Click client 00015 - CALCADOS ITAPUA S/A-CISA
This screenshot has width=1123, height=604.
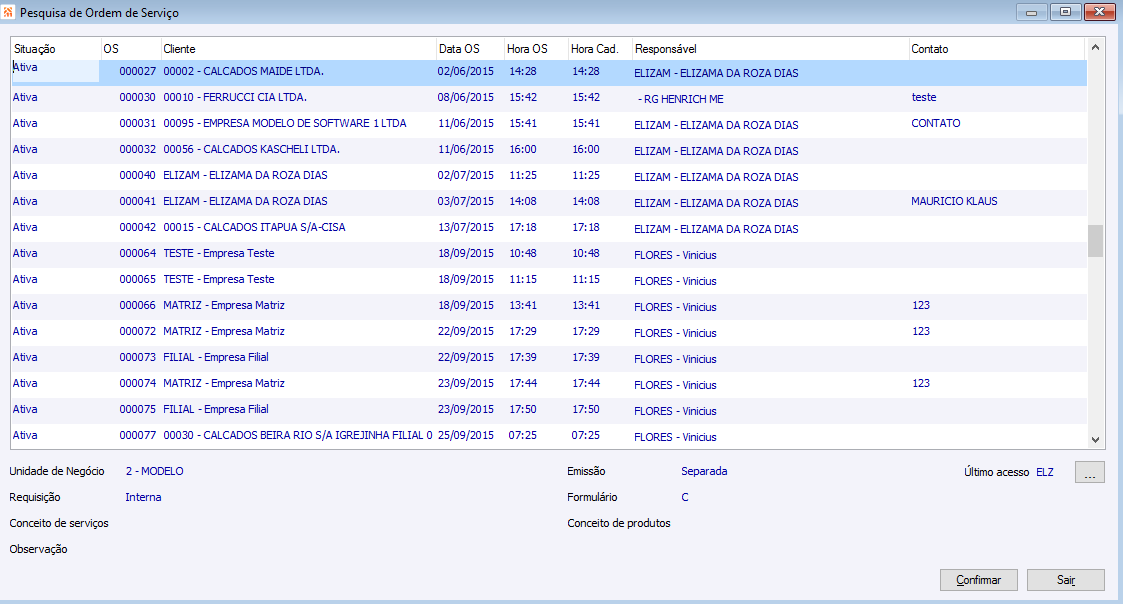click(254, 227)
